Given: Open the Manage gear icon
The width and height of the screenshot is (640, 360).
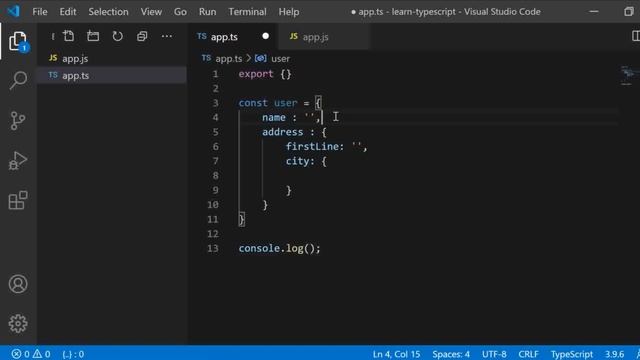Looking at the screenshot, I should tap(18, 323).
